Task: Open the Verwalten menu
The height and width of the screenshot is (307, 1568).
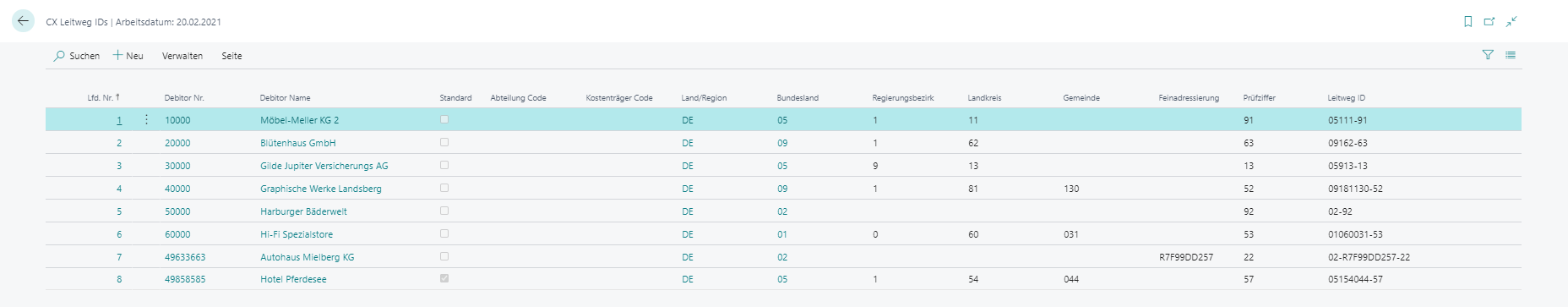Action: (182, 56)
